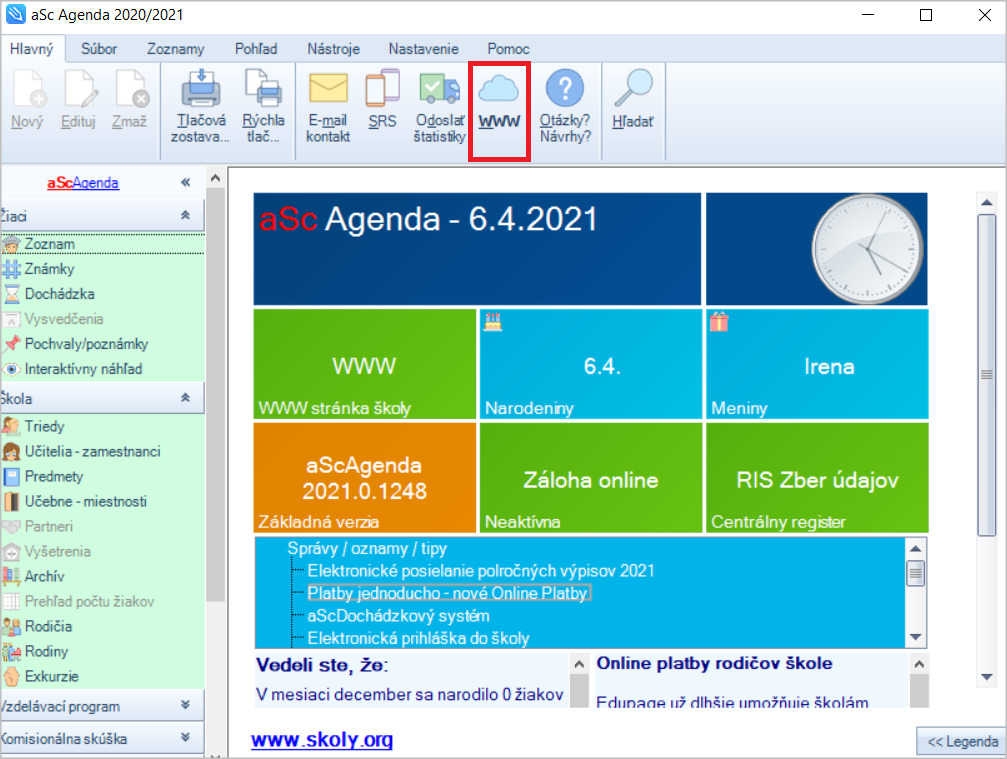Viewport: 1007px width, 759px height.
Task: Open Rodiny families item
Action: tap(46, 652)
